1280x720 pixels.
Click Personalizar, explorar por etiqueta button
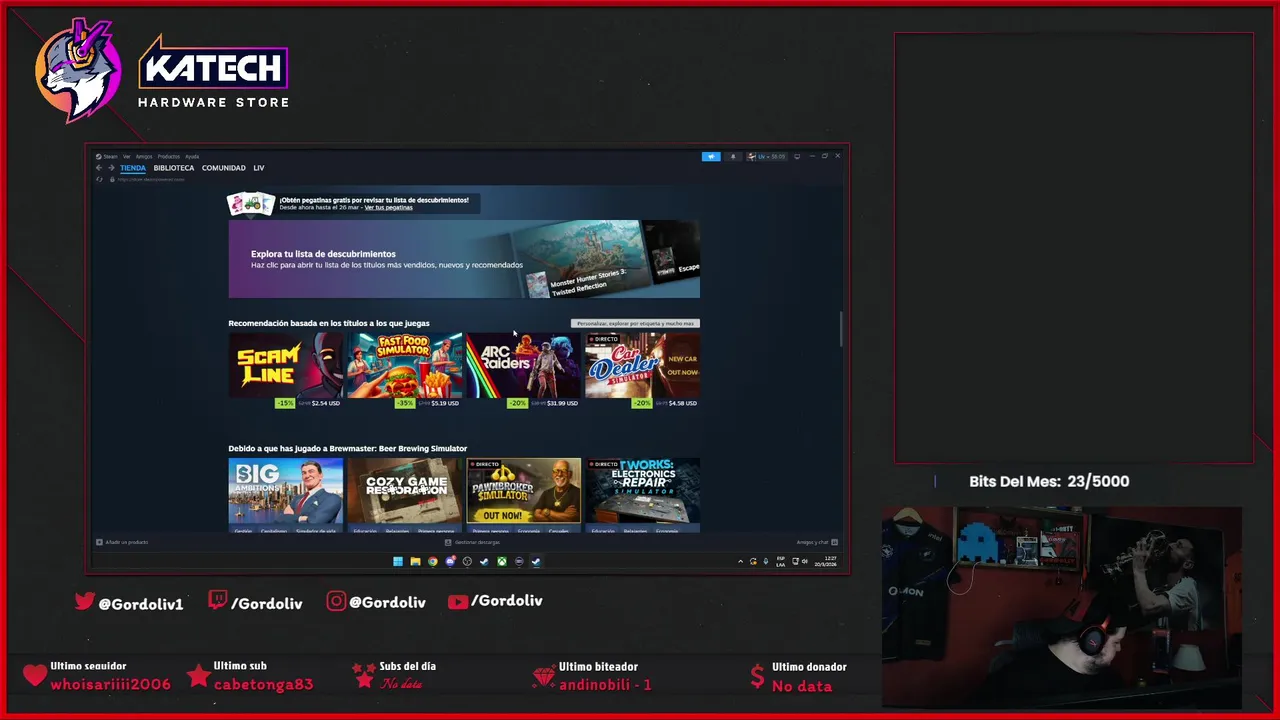click(x=635, y=324)
